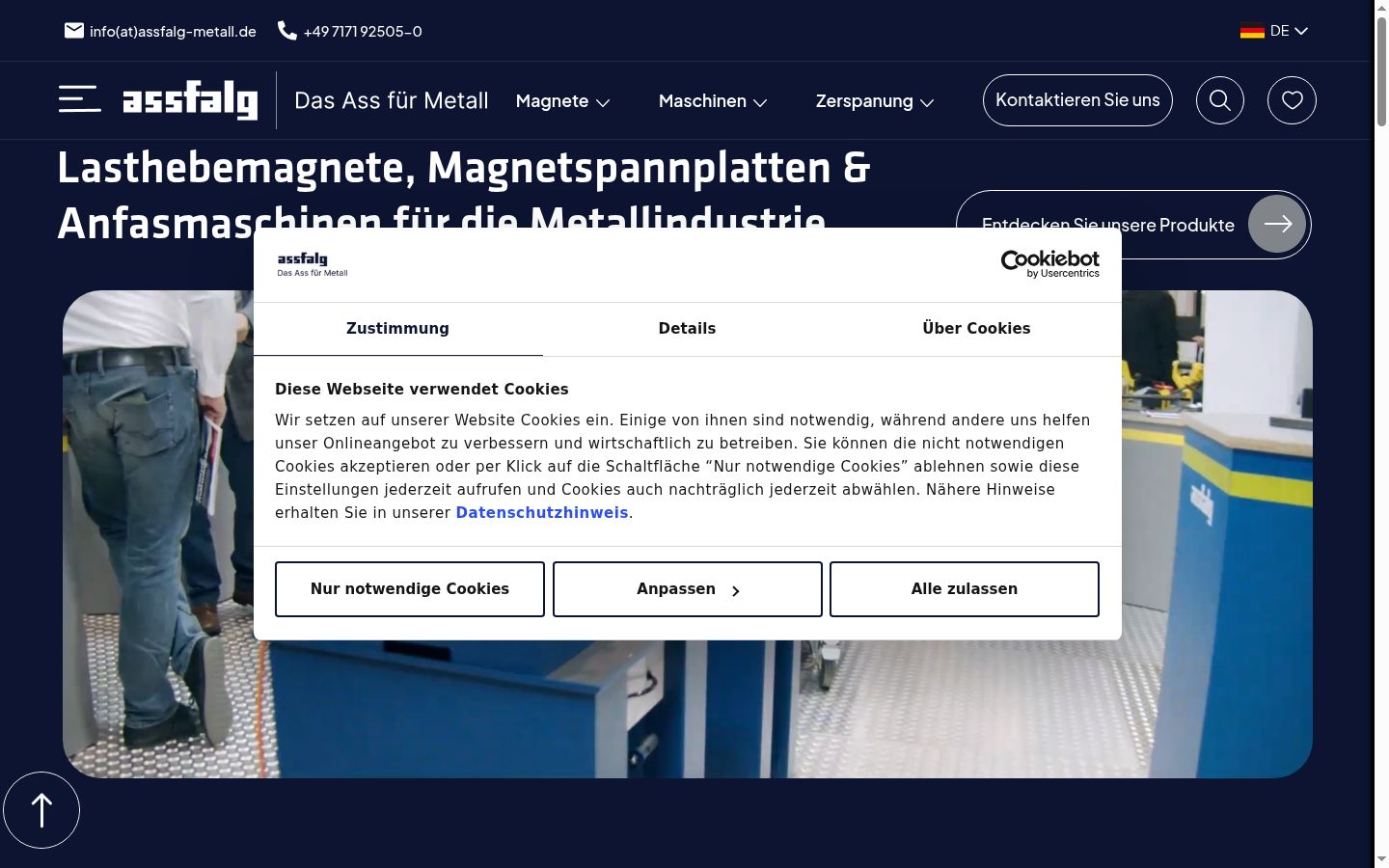Viewport: 1389px width, 868px height.
Task: Select the Zustimmung tab
Action: coord(397,329)
